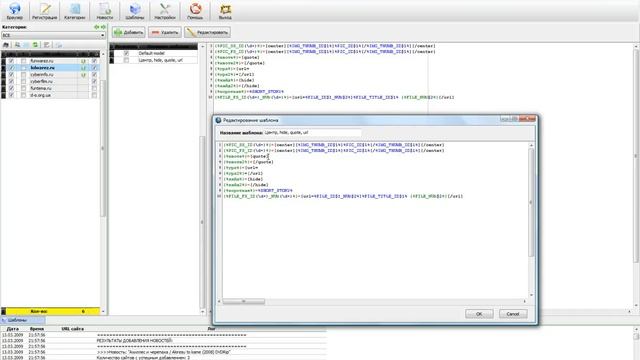Click the yellow Кол-во count row
The image size is (640, 360).
click(x=52, y=311)
